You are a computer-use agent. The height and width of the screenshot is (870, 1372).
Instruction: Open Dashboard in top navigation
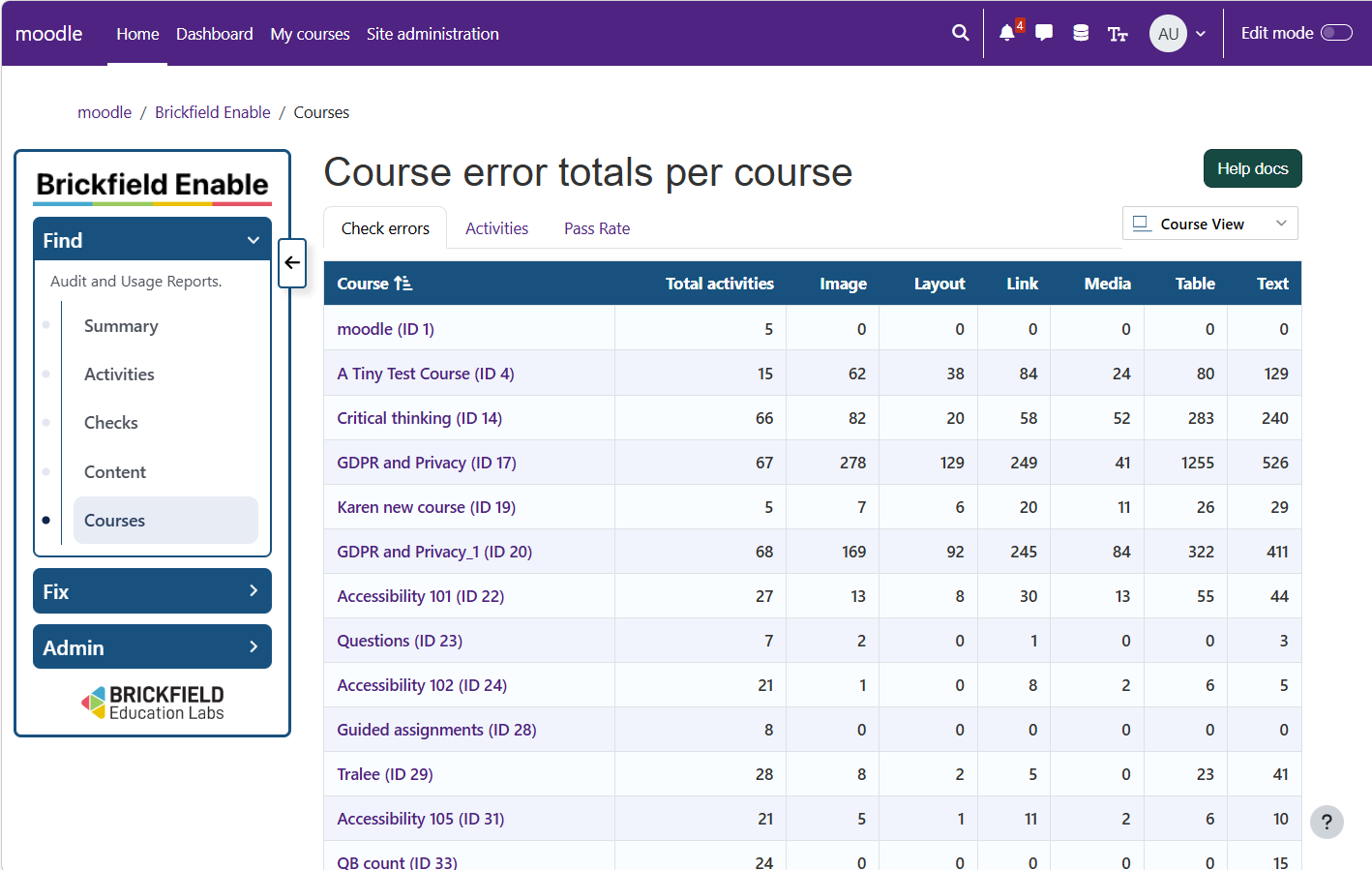click(215, 34)
